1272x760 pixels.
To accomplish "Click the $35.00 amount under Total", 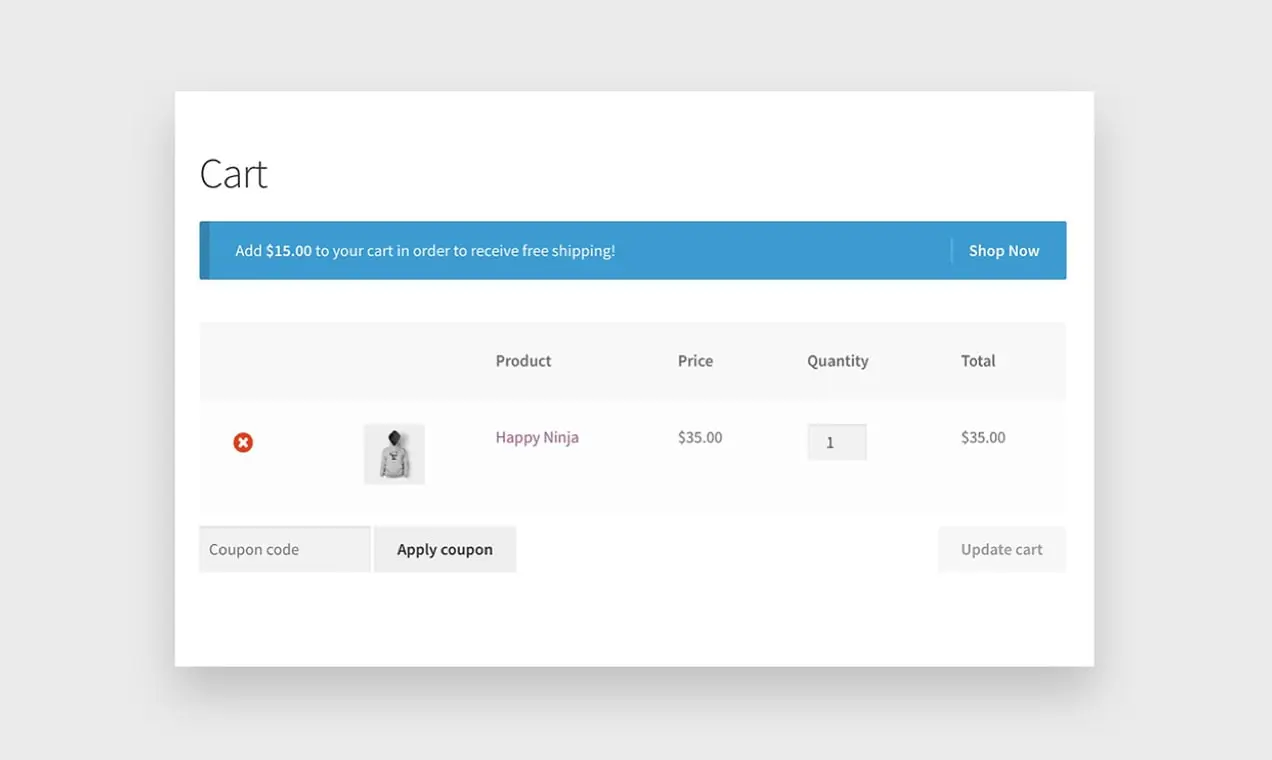I will coord(982,437).
